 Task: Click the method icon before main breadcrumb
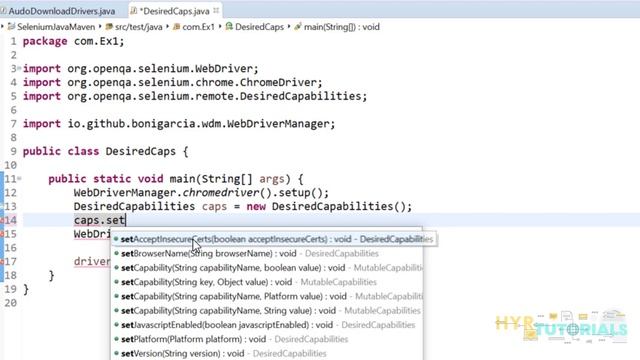point(298,27)
